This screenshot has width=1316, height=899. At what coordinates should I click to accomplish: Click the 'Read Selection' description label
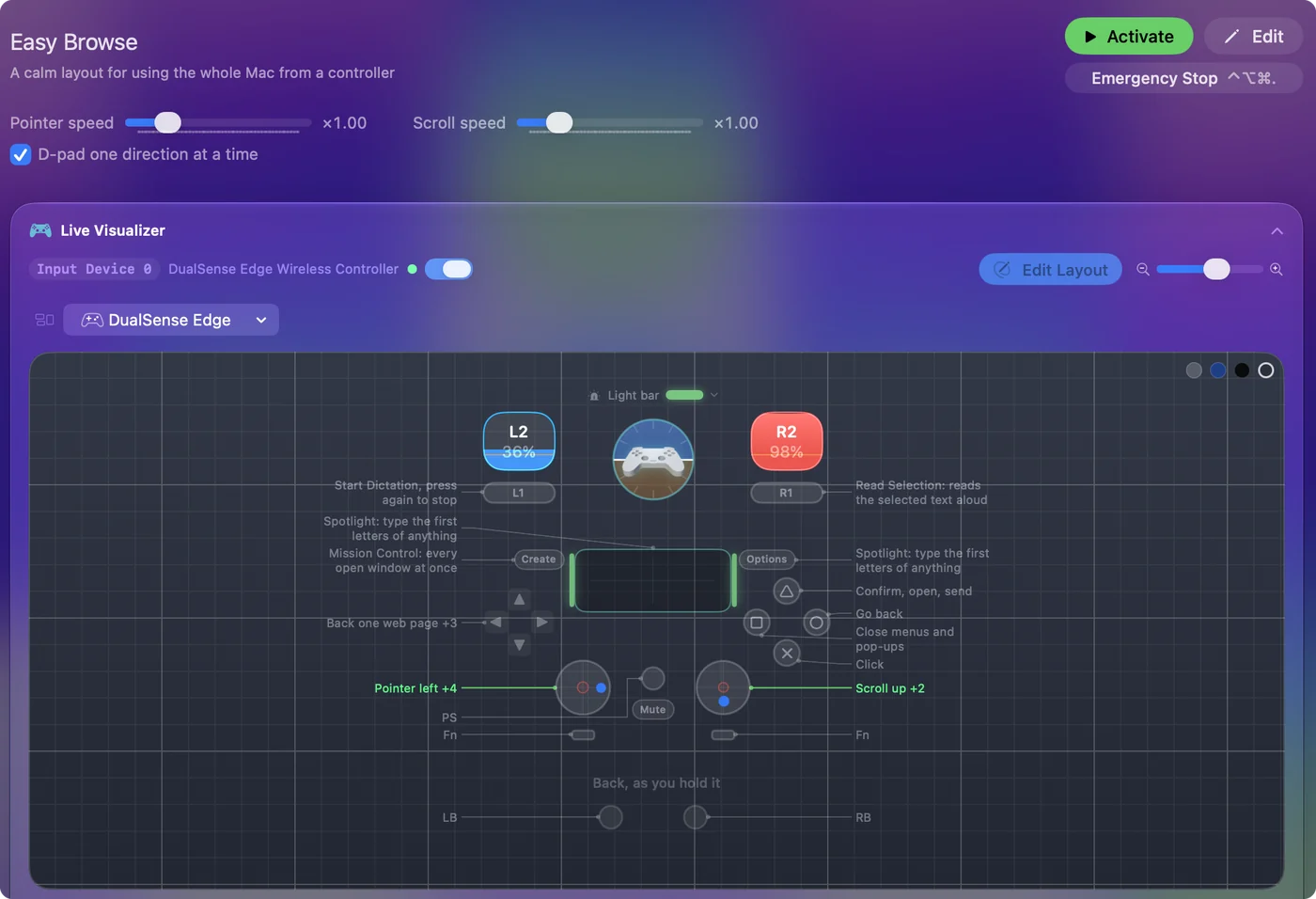click(921, 493)
